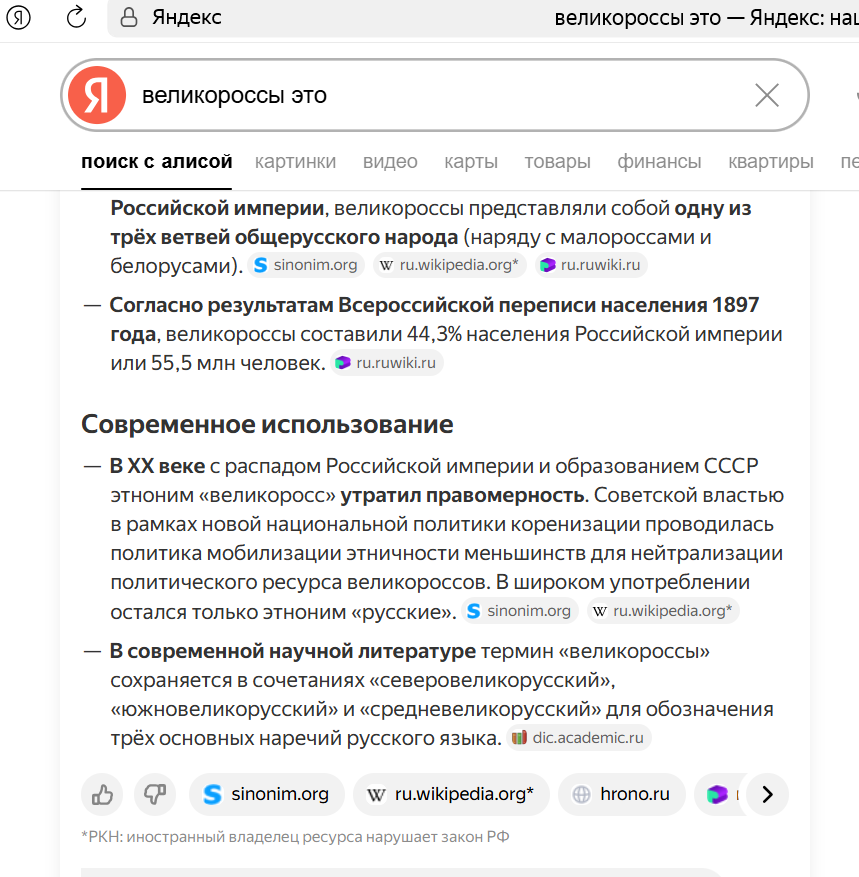The height and width of the screenshot is (877, 859).
Task: Click the red Yandex search logo
Action: pyautogui.click(x=96, y=95)
